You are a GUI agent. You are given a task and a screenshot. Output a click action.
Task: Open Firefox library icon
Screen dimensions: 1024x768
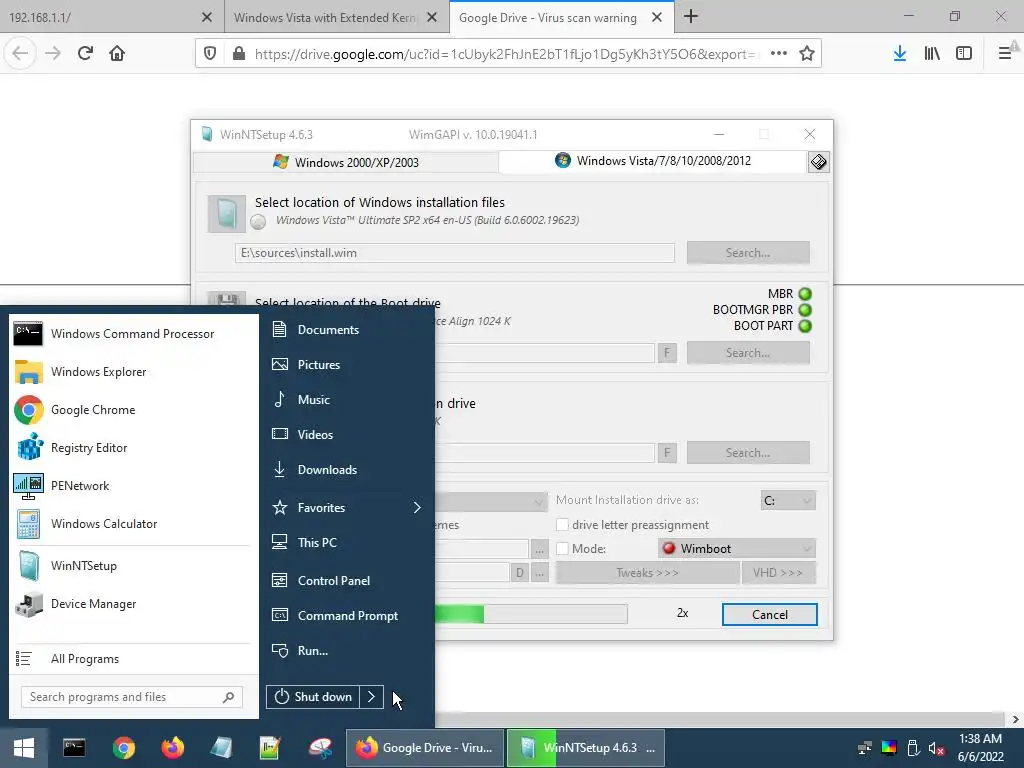(932, 53)
